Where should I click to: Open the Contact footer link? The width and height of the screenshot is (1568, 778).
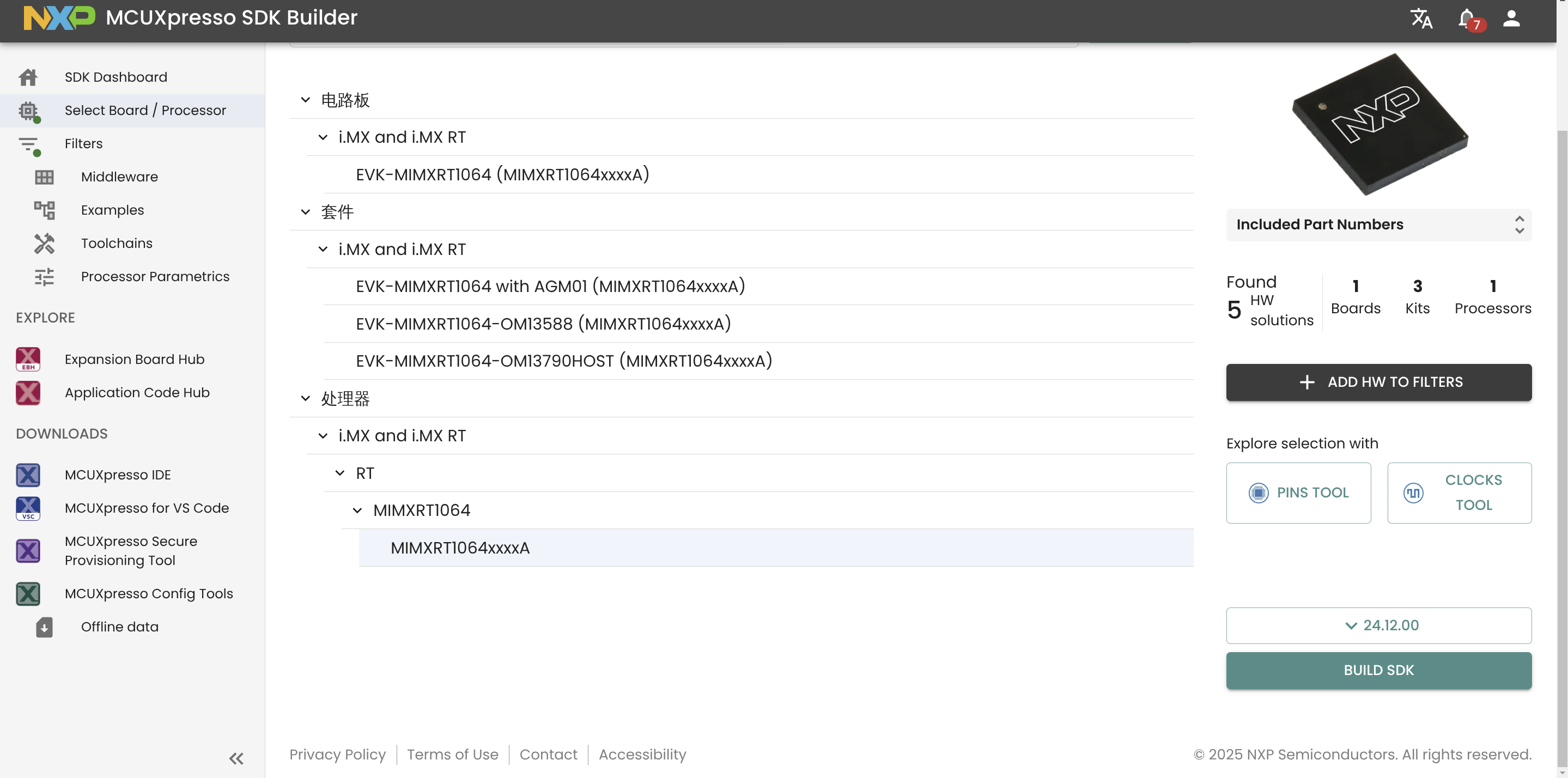coord(548,754)
